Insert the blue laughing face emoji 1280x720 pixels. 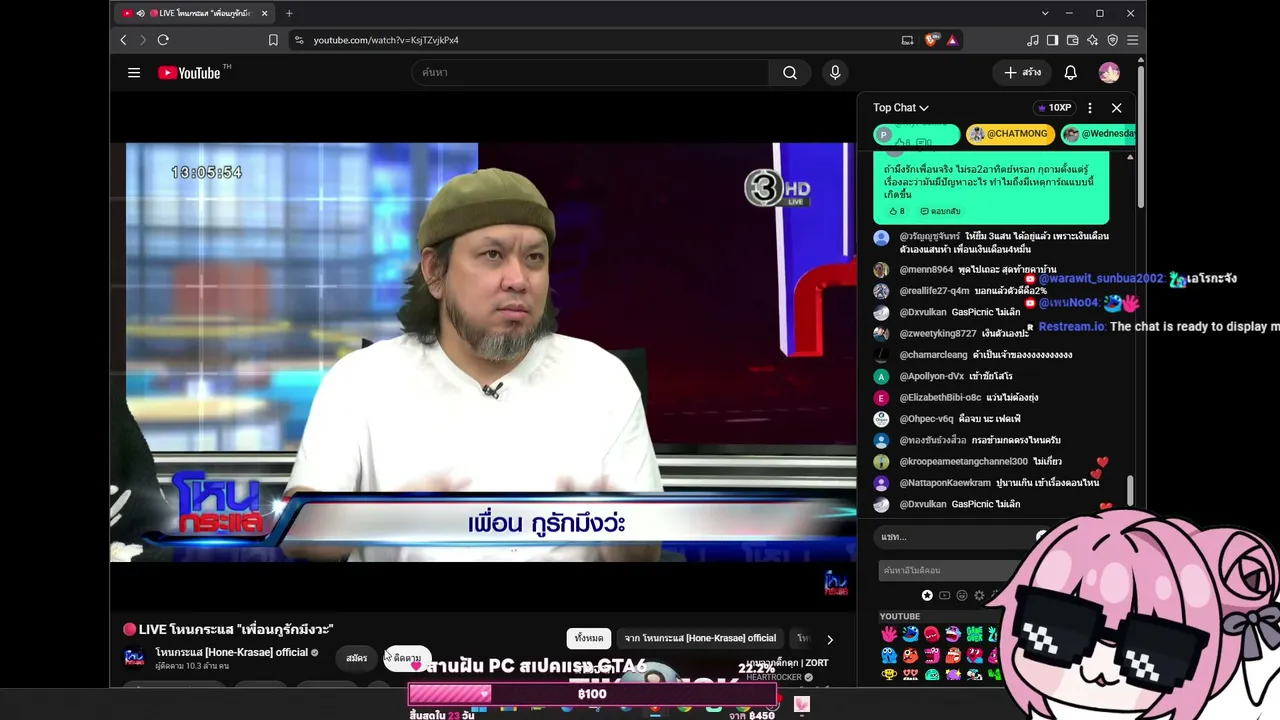pyautogui.click(x=910, y=634)
